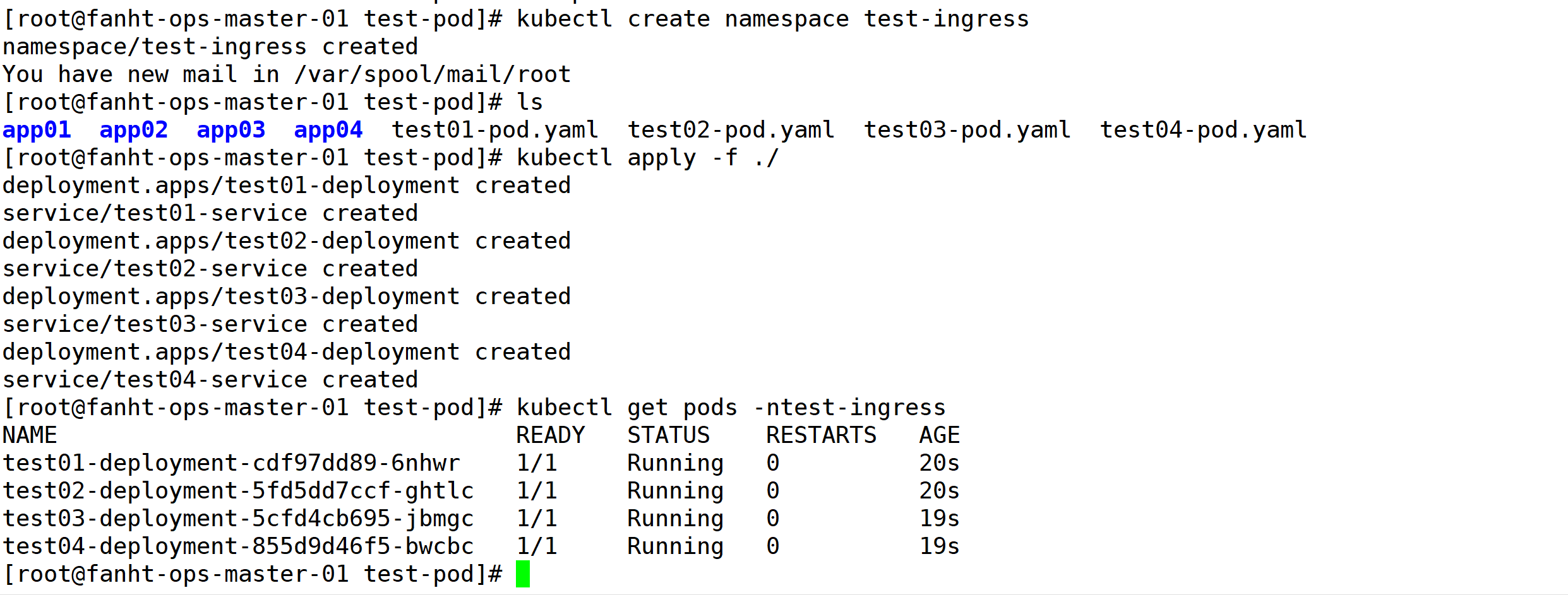1568x595 pixels.
Task: Click the green terminal cursor block
Action: pyautogui.click(x=523, y=574)
